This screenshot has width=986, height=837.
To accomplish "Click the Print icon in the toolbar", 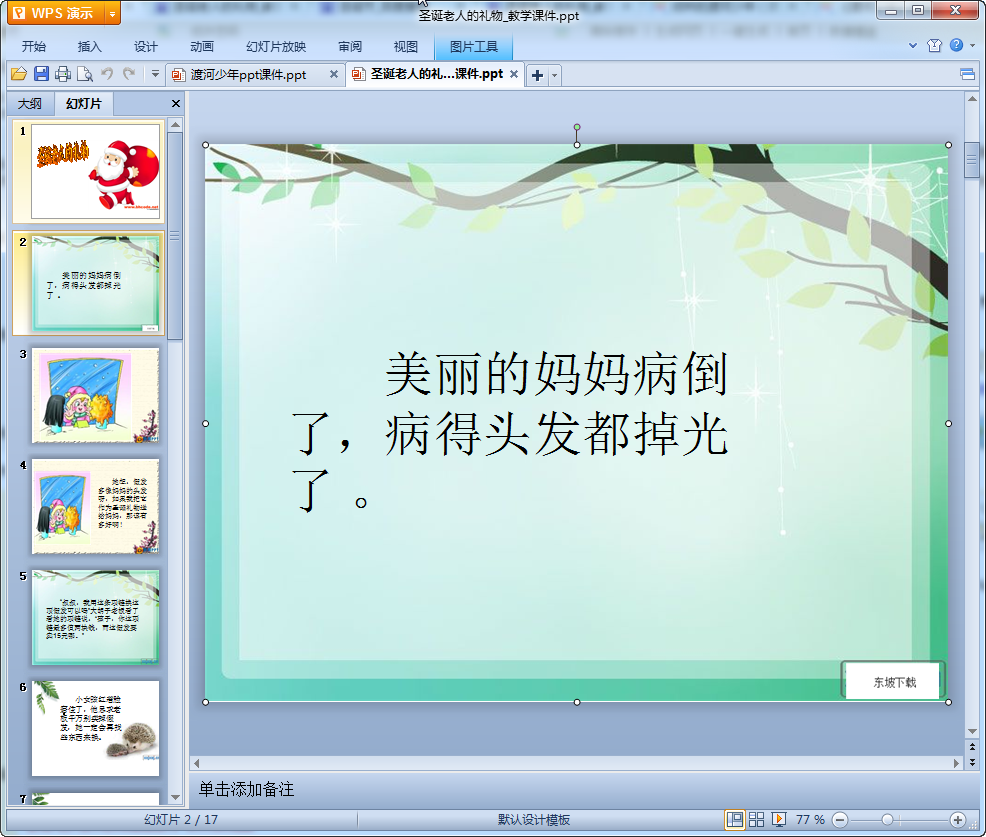I will [63, 74].
